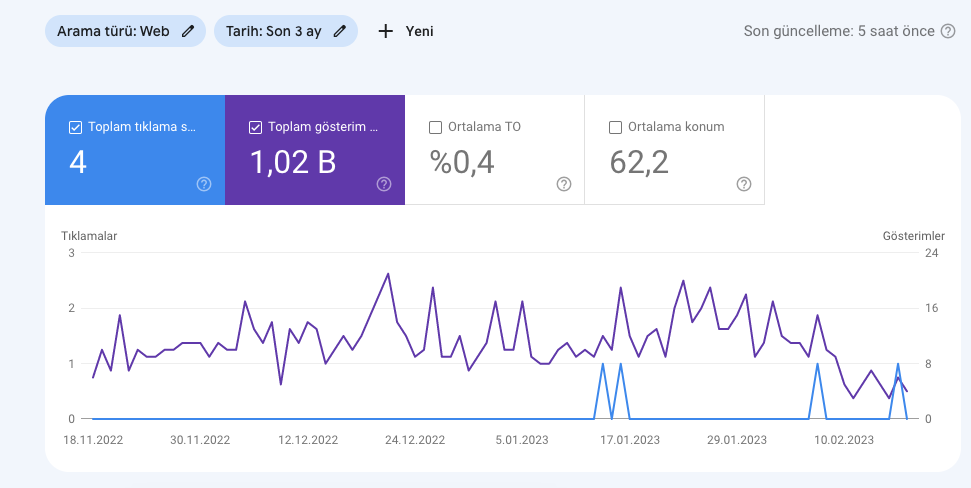The height and width of the screenshot is (488, 971).
Task: Click help icon on Ortalama konum card
Action: tap(744, 184)
